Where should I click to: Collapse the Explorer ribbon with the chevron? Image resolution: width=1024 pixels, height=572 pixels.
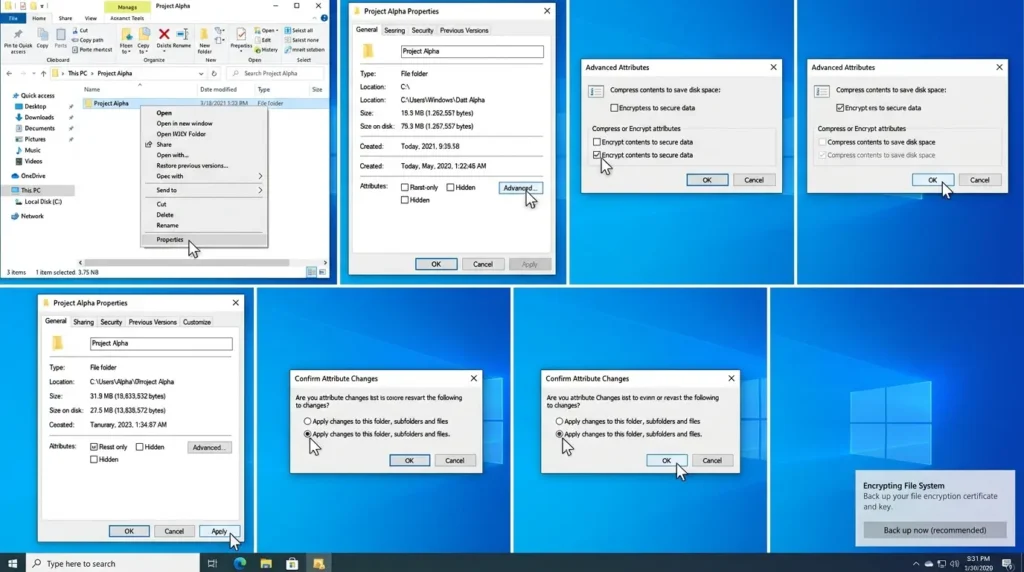pyautogui.click(x=315, y=18)
